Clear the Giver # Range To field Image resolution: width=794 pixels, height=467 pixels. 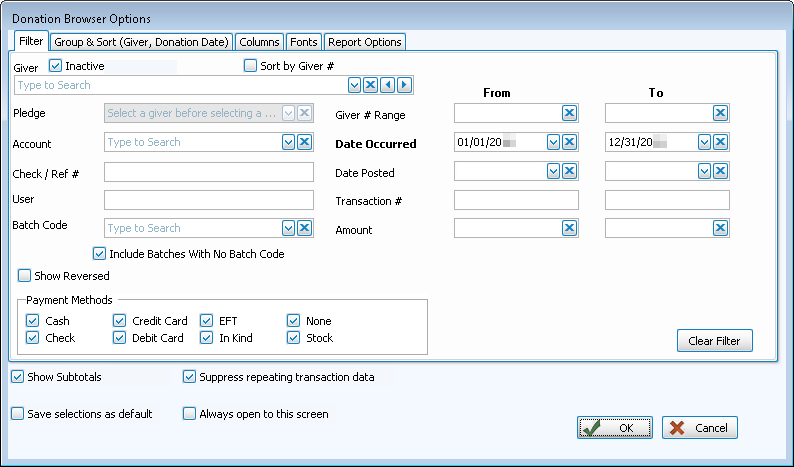point(720,113)
